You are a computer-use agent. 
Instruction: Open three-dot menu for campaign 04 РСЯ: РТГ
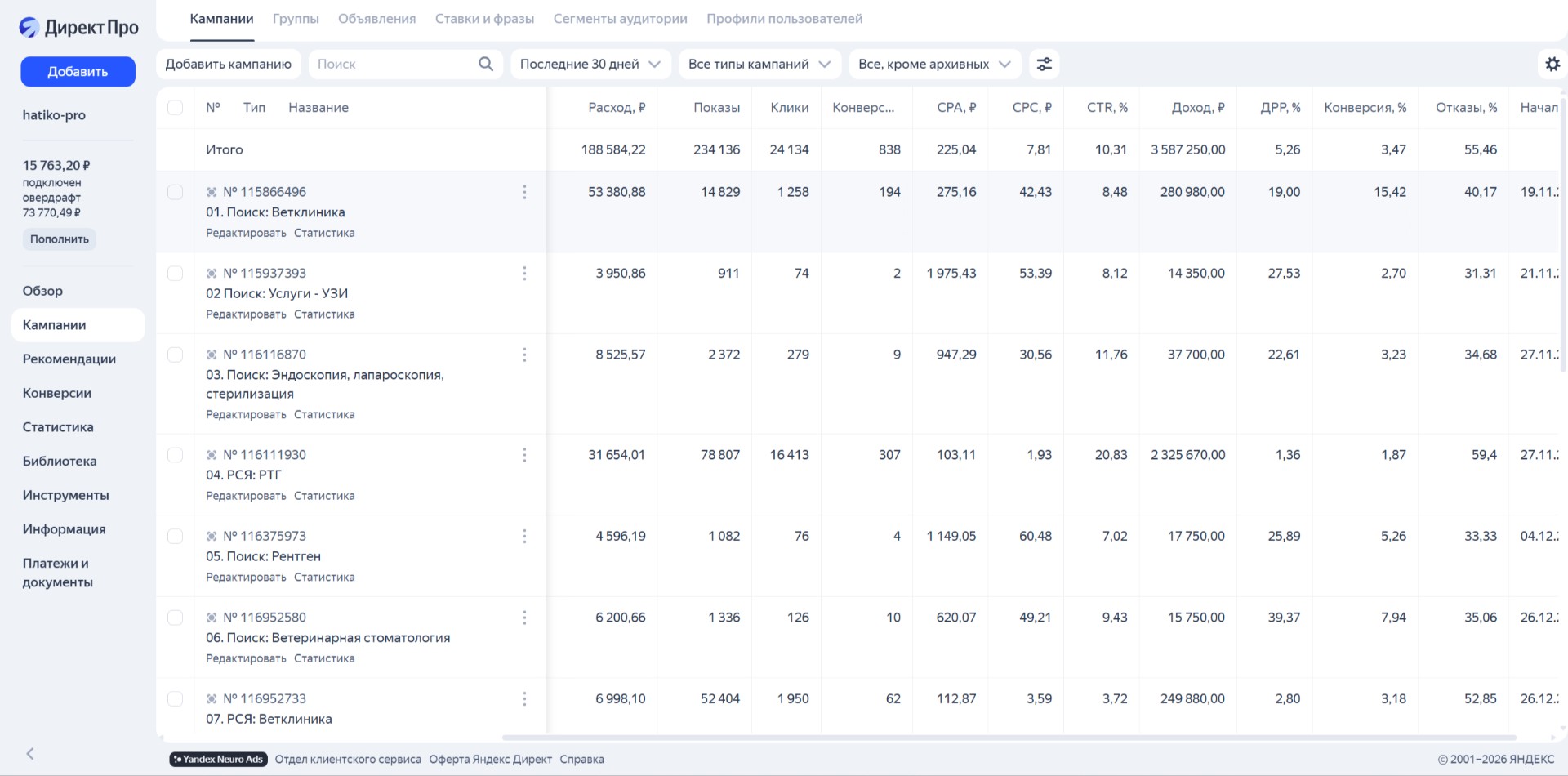click(524, 455)
